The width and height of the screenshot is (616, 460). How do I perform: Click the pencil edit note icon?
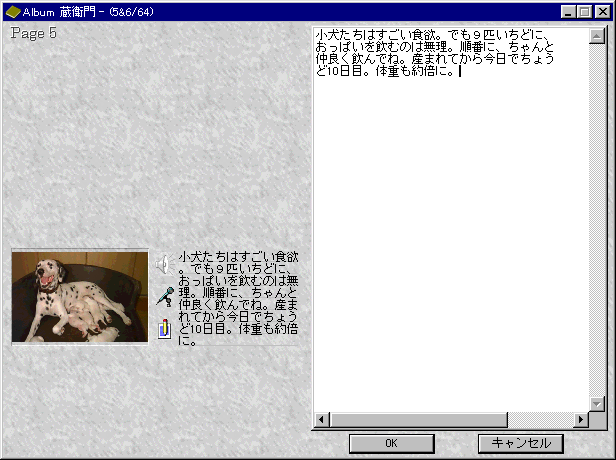click(165, 328)
